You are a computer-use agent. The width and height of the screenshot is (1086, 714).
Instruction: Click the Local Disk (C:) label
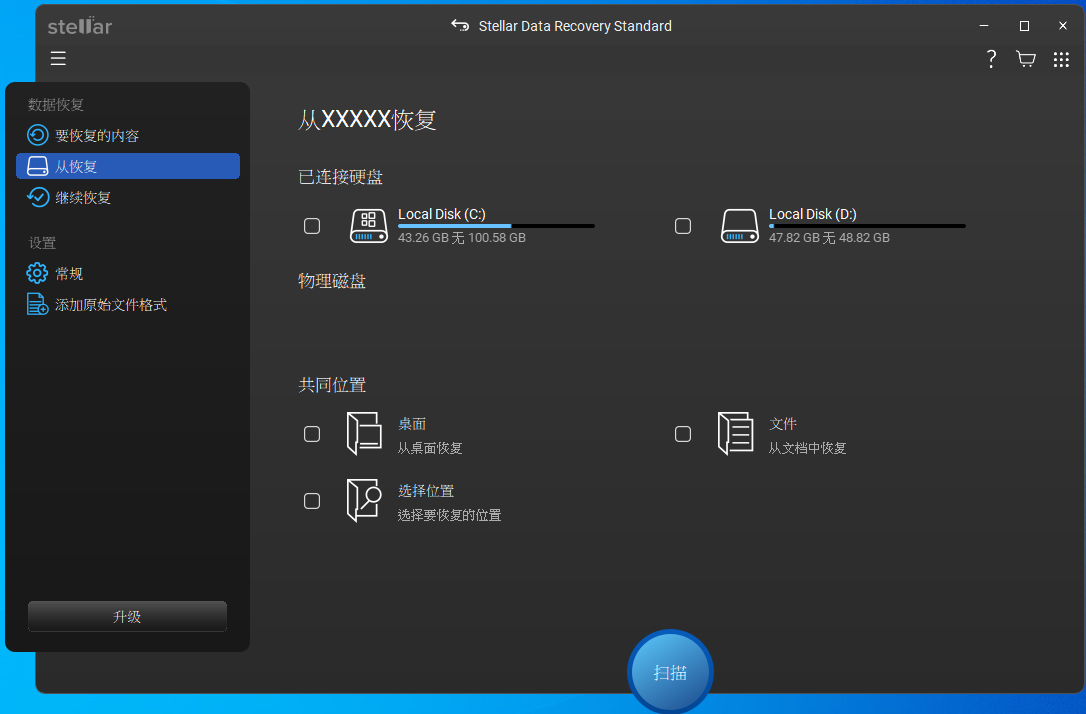pos(442,214)
